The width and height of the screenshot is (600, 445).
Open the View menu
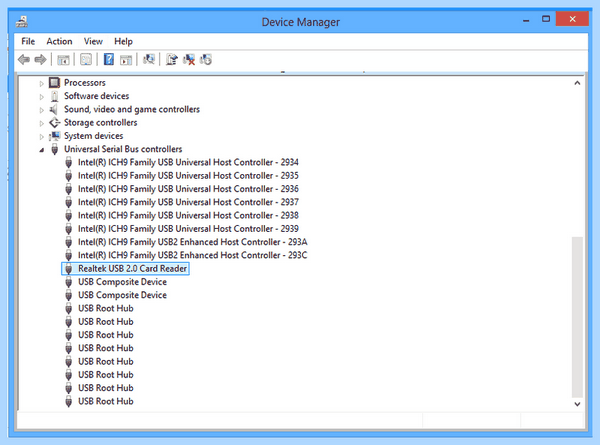(93, 41)
